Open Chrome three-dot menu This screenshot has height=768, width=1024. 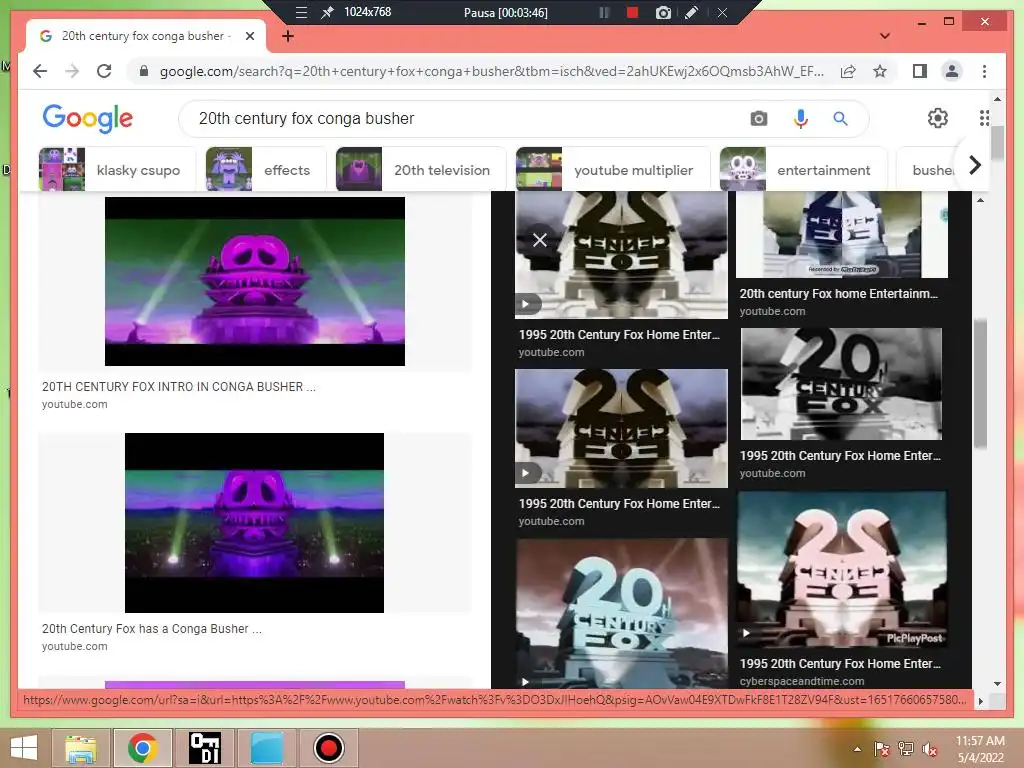click(x=984, y=71)
